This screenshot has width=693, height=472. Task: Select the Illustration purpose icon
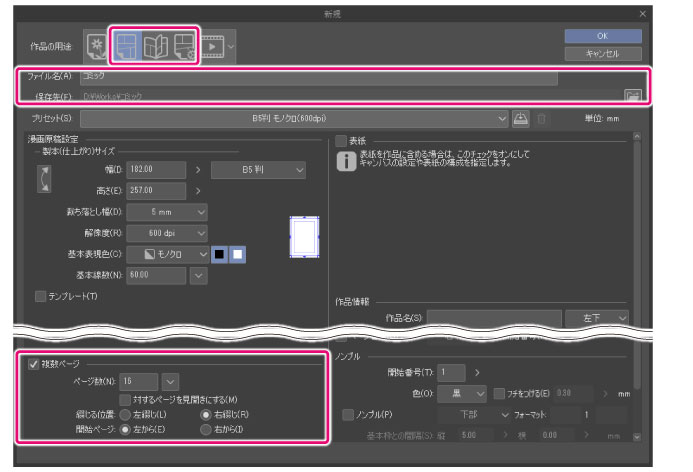pyautogui.click(x=96, y=46)
